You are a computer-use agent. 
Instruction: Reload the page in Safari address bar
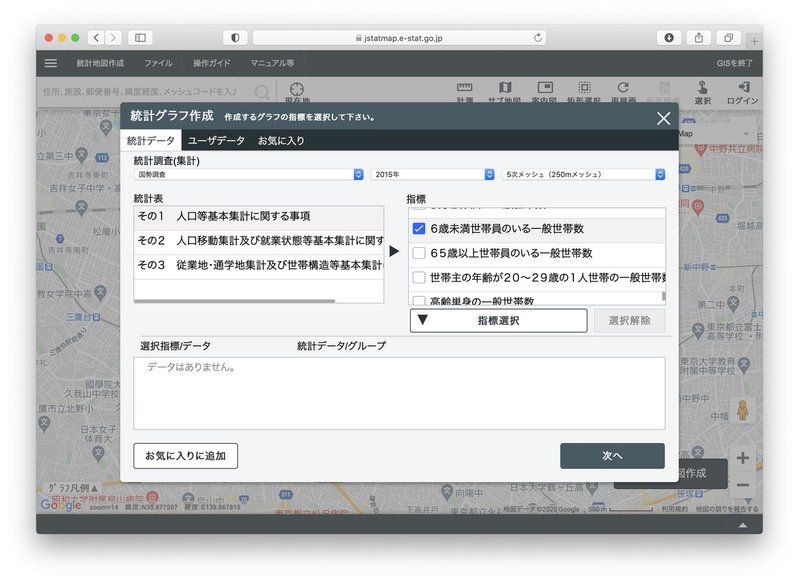[538, 38]
